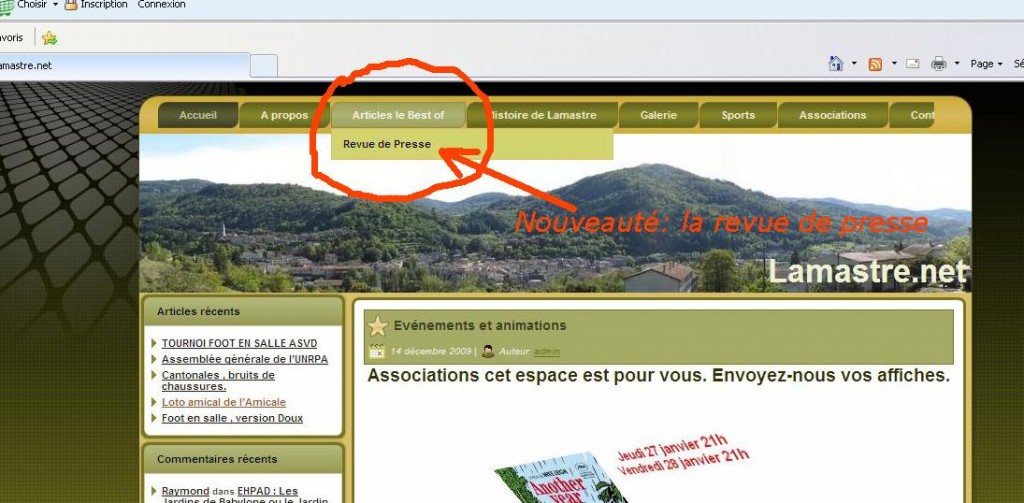
Task: Expand the Print dropdown arrow
Action: pos(957,64)
